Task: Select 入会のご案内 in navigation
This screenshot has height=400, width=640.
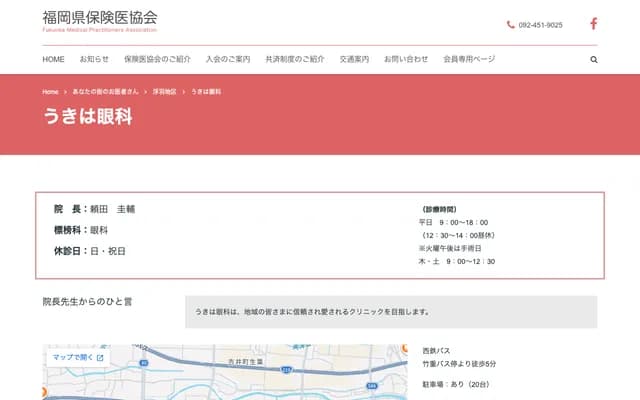Action: [x=228, y=60]
